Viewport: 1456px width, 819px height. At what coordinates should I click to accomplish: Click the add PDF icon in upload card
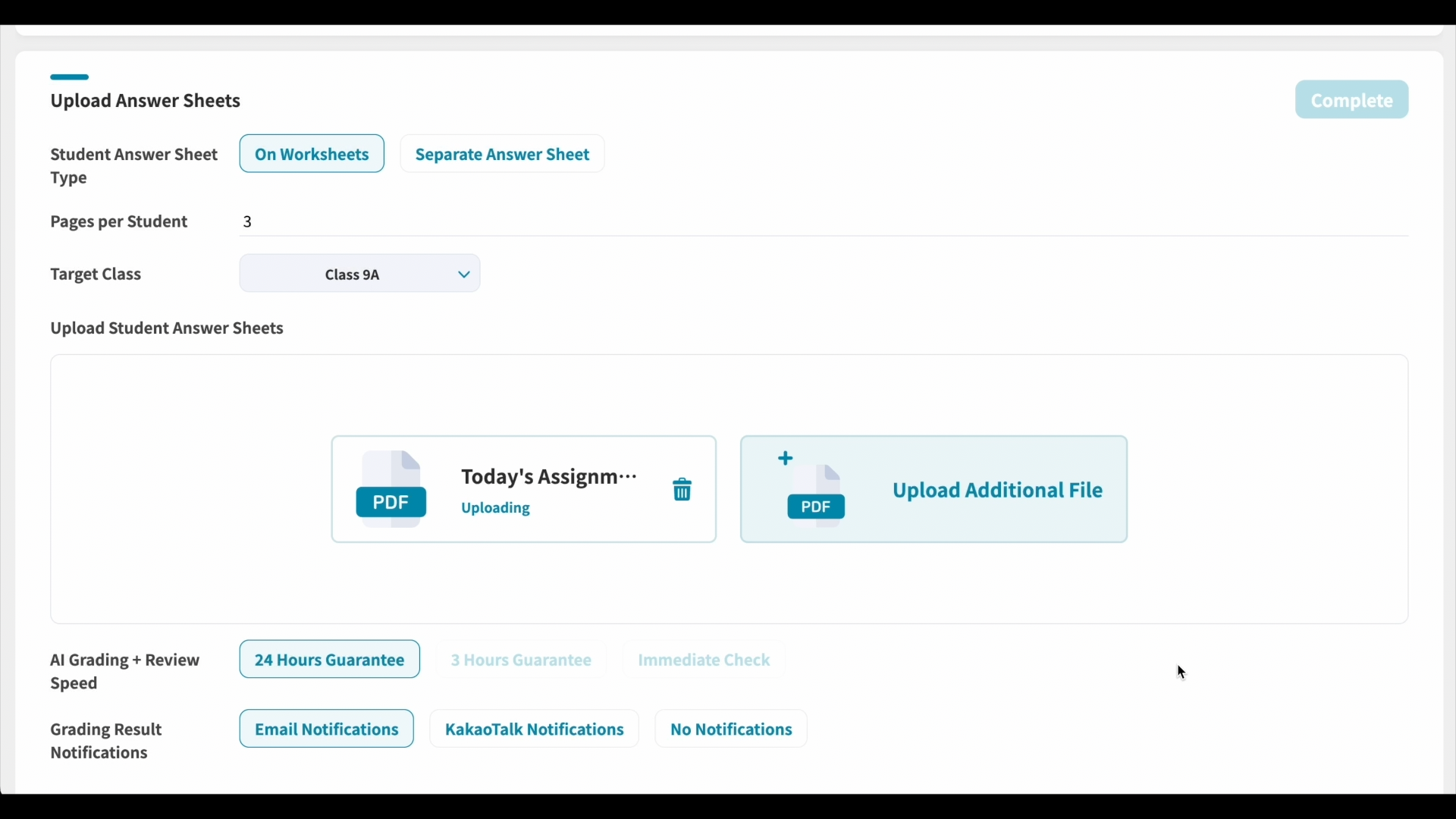[x=811, y=490]
